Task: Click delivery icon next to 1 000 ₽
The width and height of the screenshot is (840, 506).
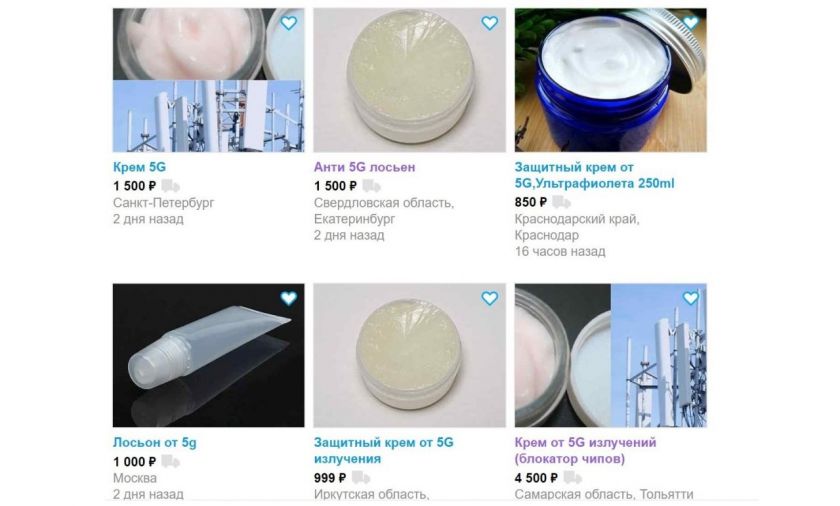Action: tap(170, 462)
